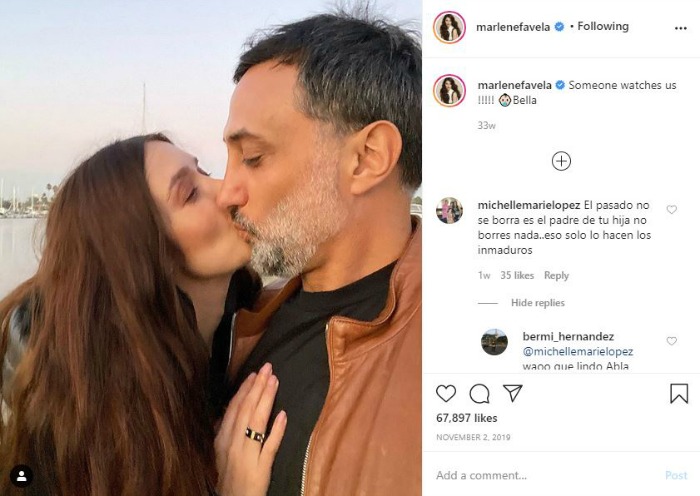Collapse the thread with Hide replies

click(x=538, y=303)
